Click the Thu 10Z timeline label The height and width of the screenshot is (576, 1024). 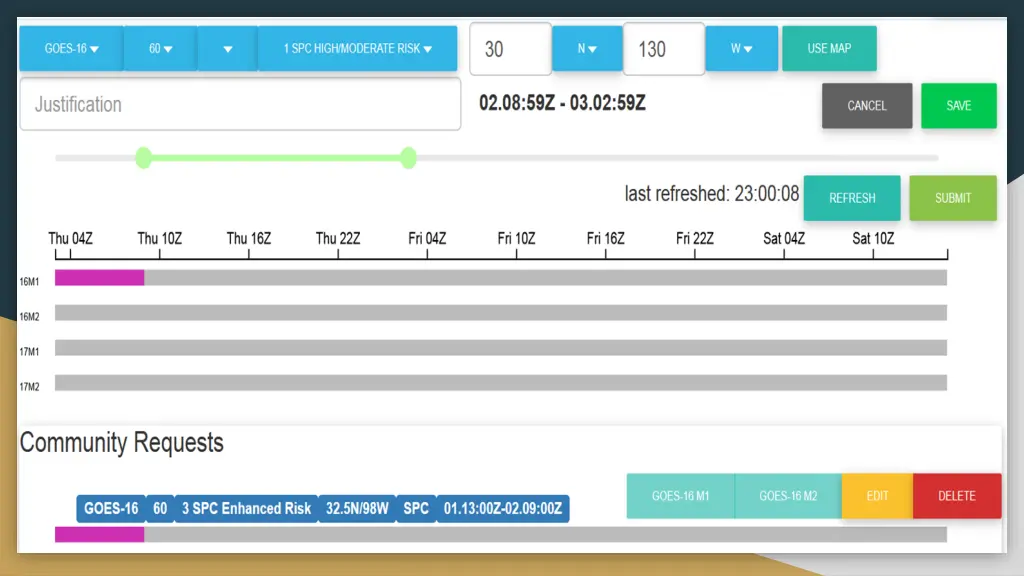pyautogui.click(x=159, y=238)
